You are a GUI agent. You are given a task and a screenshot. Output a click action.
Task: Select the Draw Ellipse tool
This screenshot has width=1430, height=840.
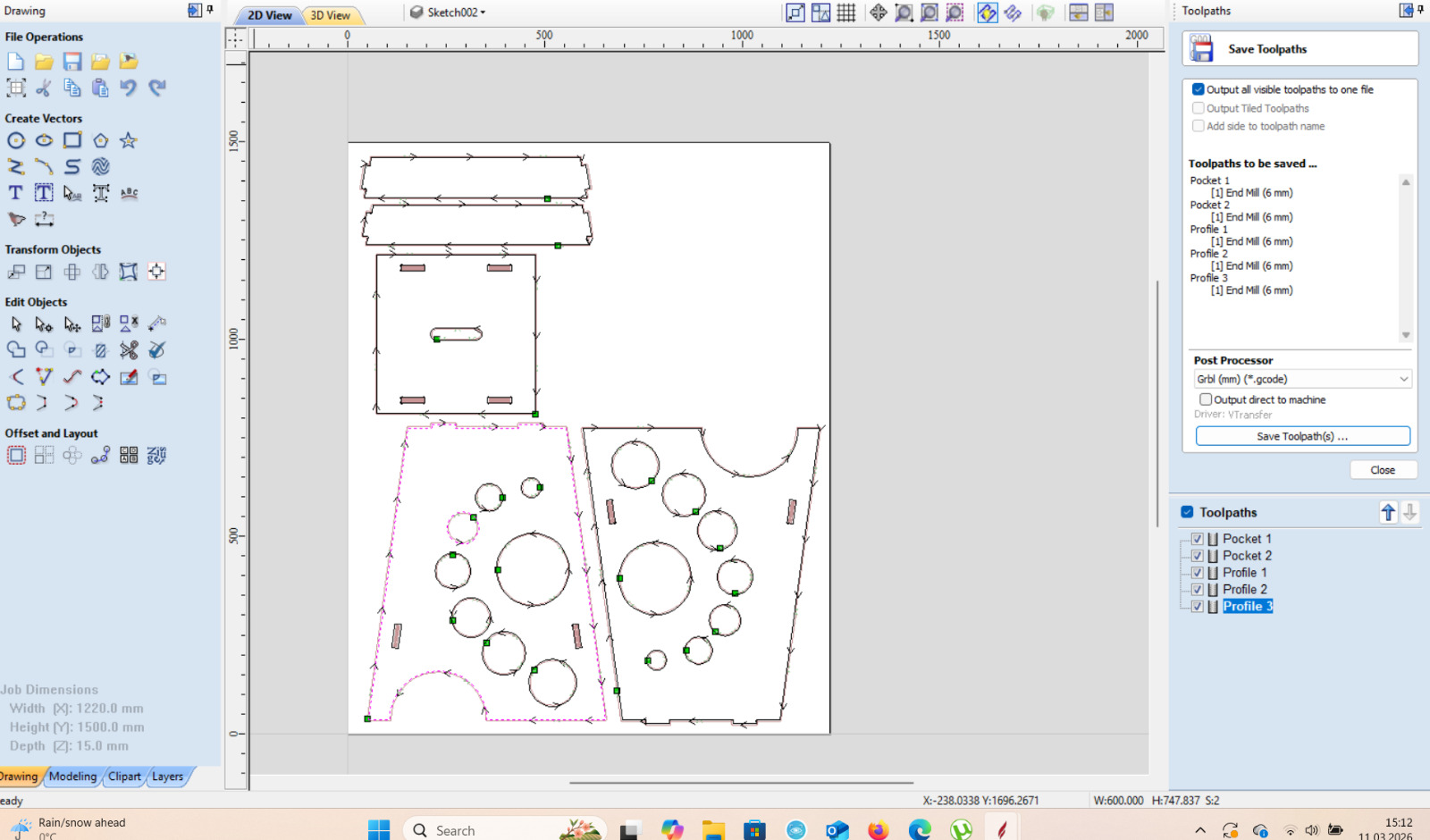pyautogui.click(x=44, y=140)
